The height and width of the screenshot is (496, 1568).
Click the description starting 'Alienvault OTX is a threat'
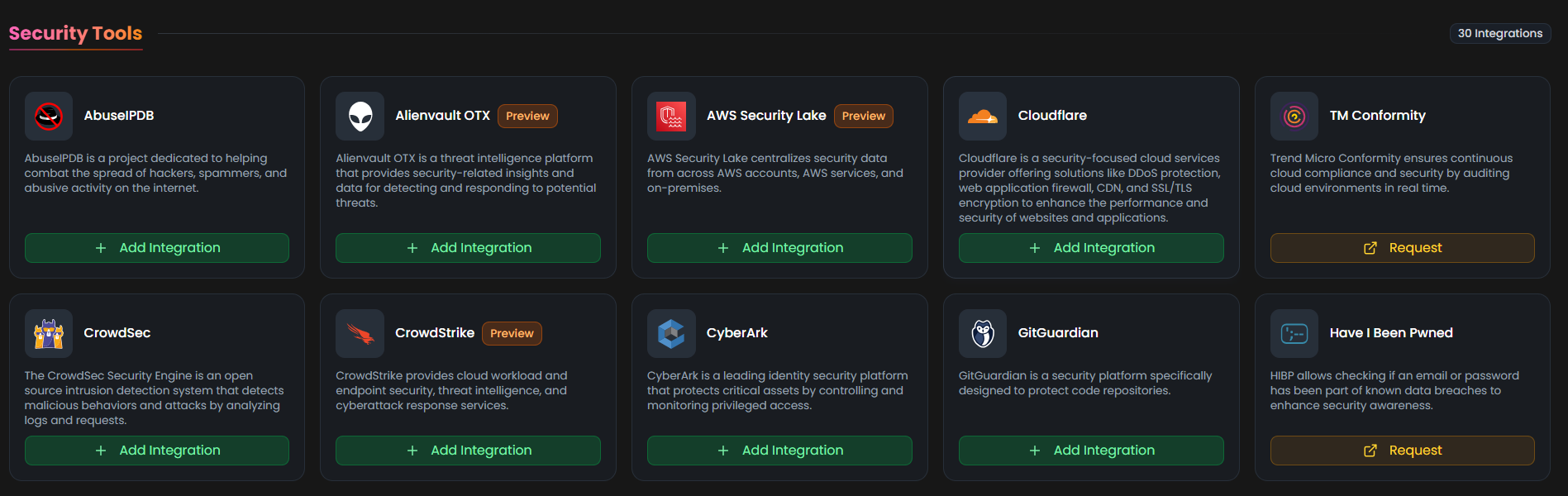click(x=466, y=180)
